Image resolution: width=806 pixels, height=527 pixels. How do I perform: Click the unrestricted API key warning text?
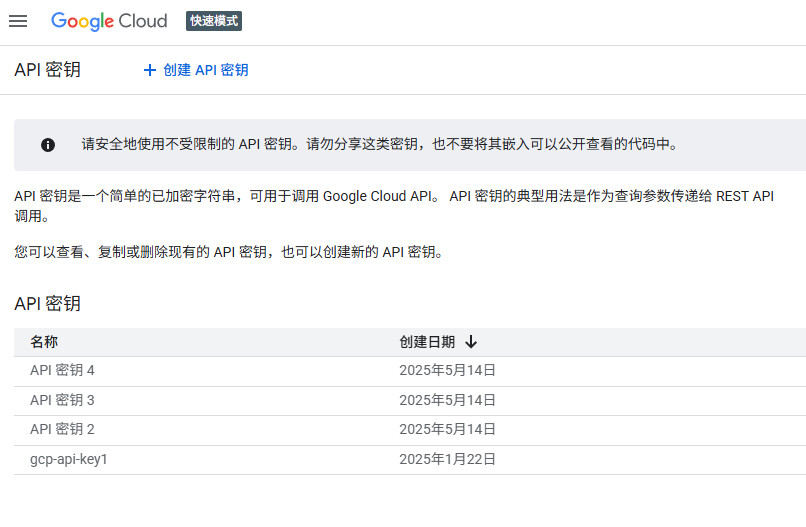380,145
